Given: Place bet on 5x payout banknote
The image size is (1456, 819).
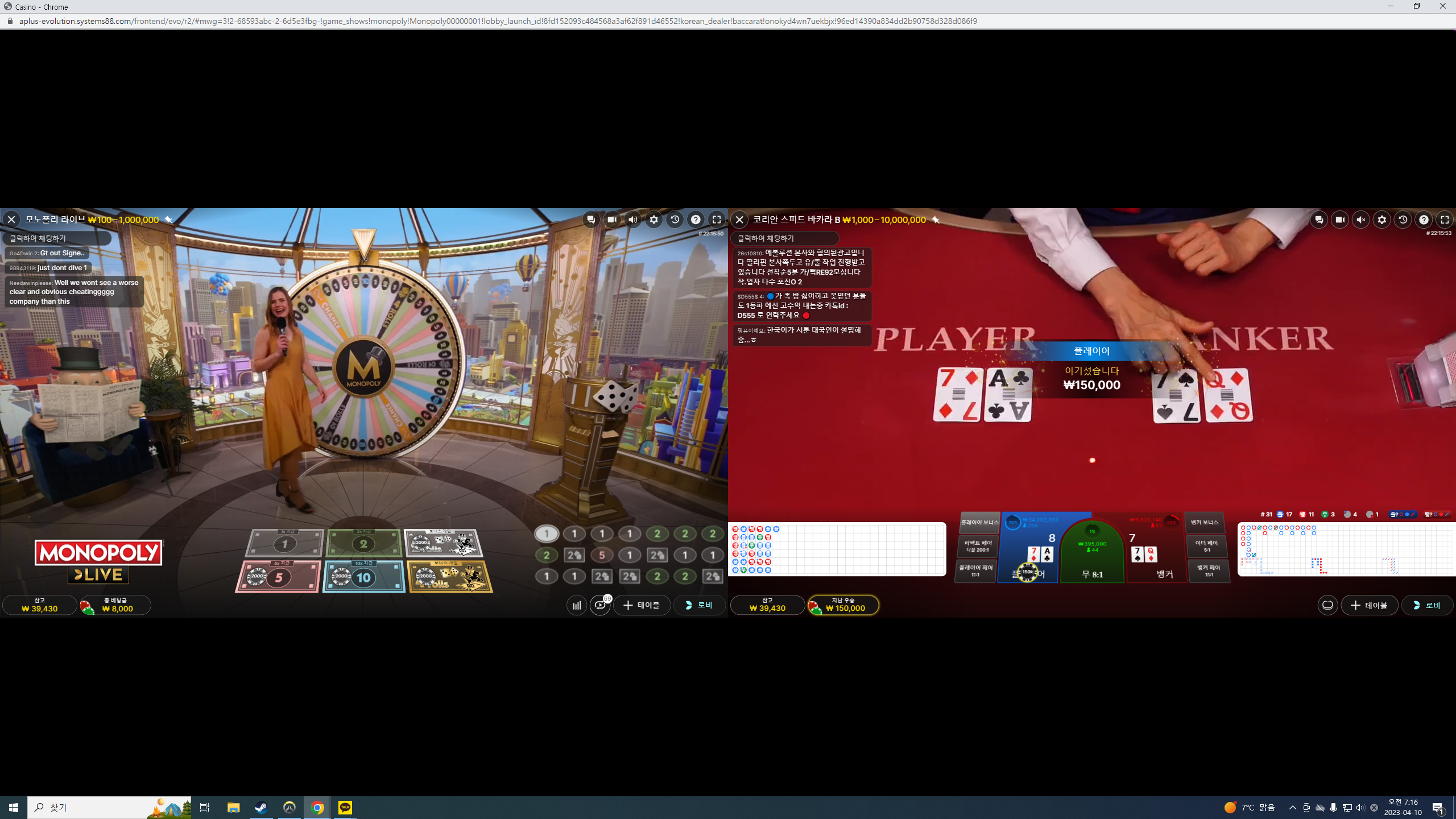Looking at the screenshot, I should point(279,577).
